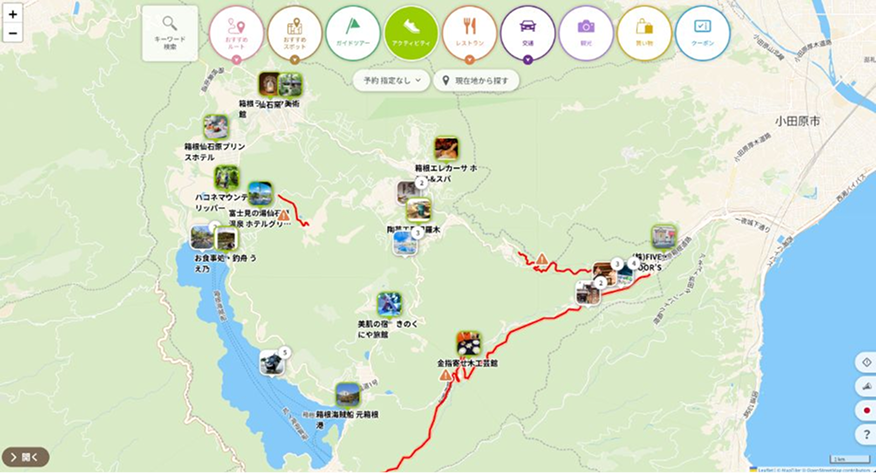Click the red dot record button
Image resolution: width=876 pixels, height=473 pixels.
click(867, 410)
